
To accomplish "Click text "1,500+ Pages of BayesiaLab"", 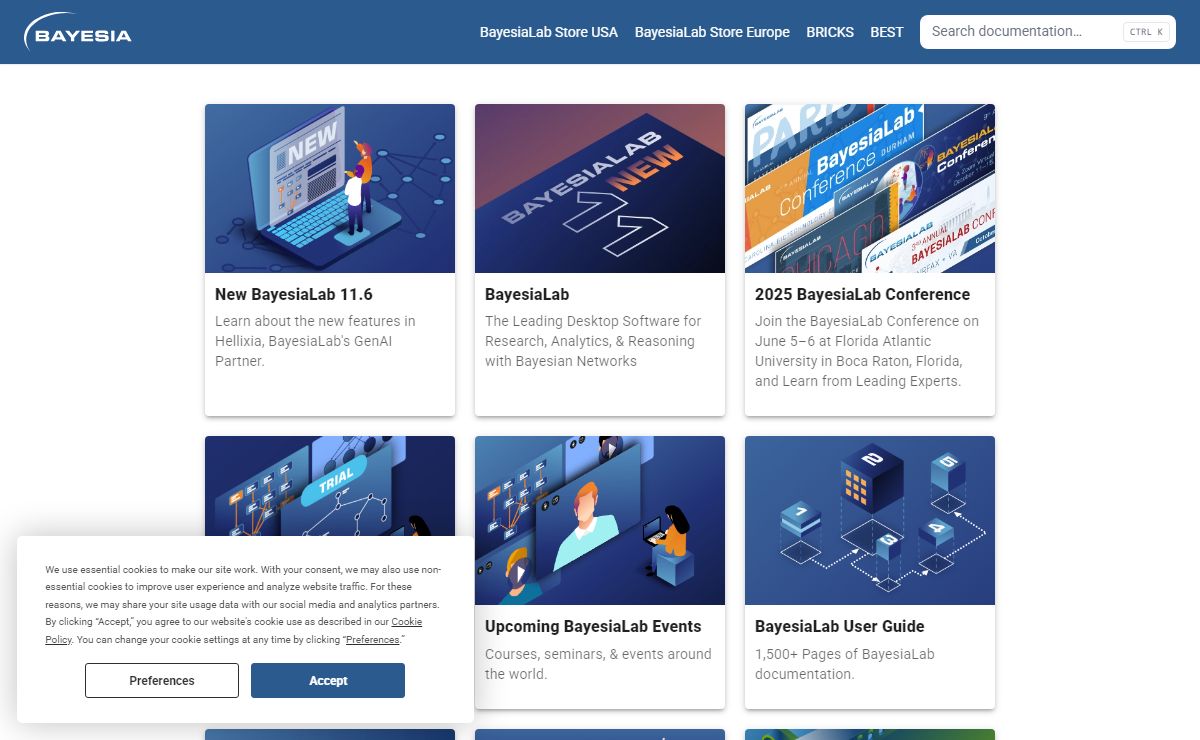I will [x=845, y=654].
